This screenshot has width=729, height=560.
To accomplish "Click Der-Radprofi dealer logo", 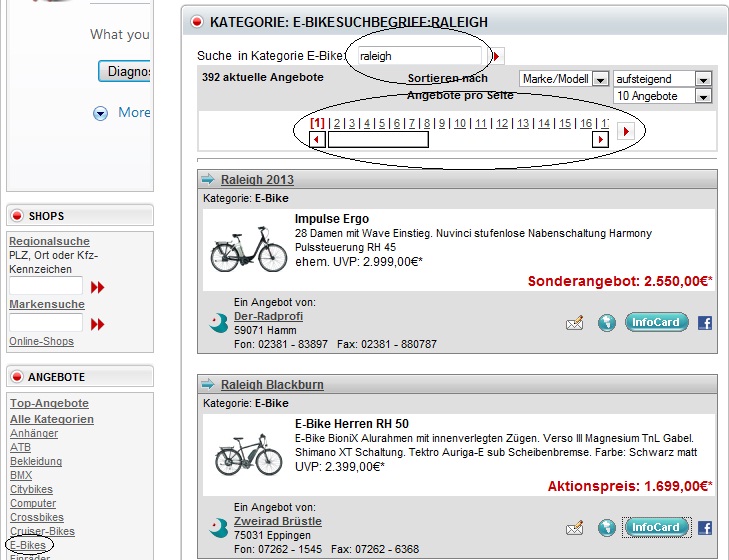I will tap(218, 323).
